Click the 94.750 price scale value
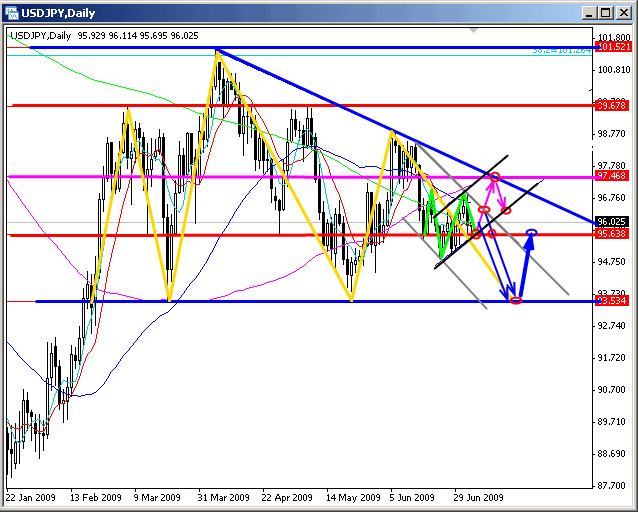The width and height of the screenshot is (638, 512). [x=614, y=262]
